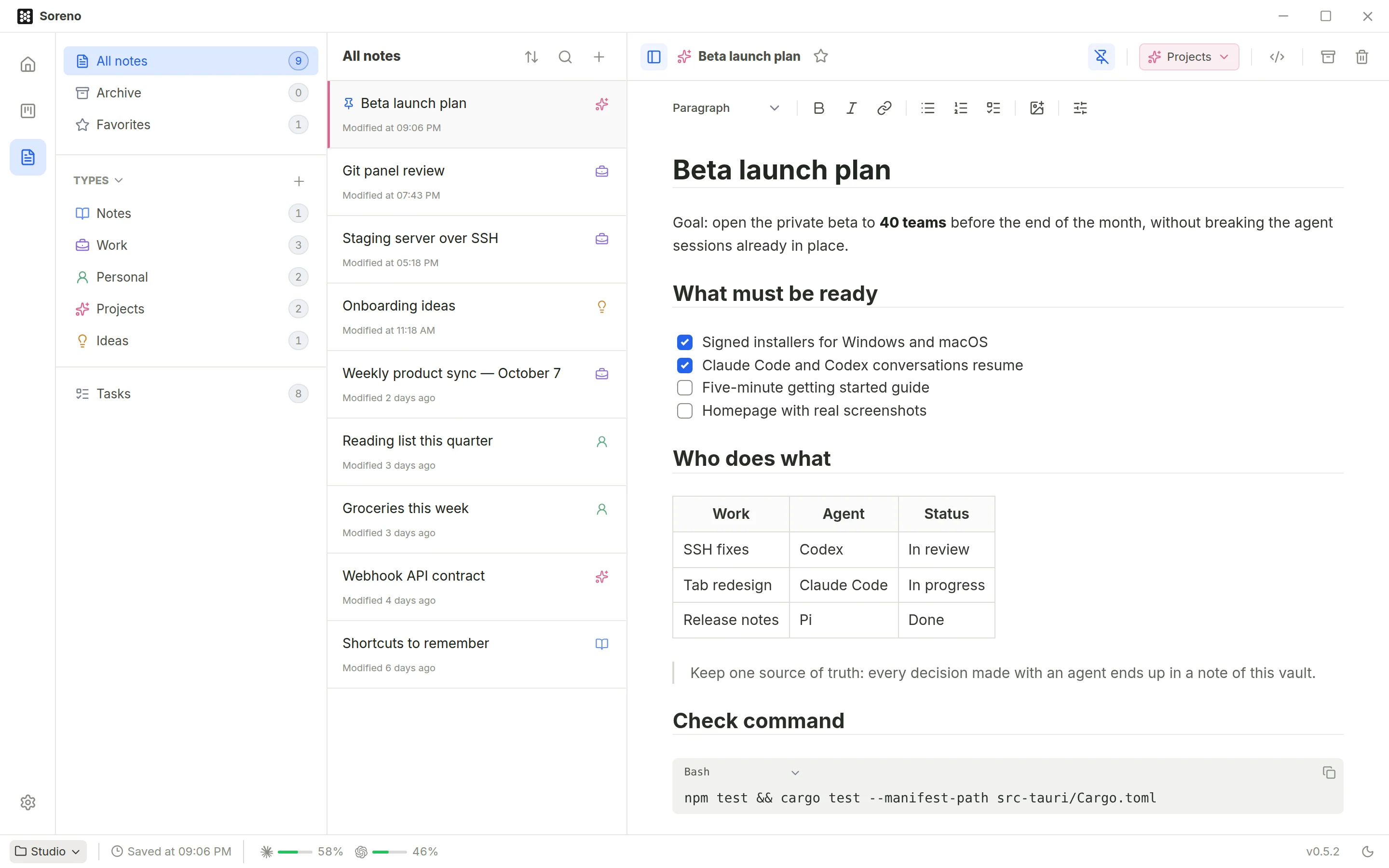Screen dimensions: 1389x868
Task: Open the Projects type dropdown
Action: point(1189,57)
